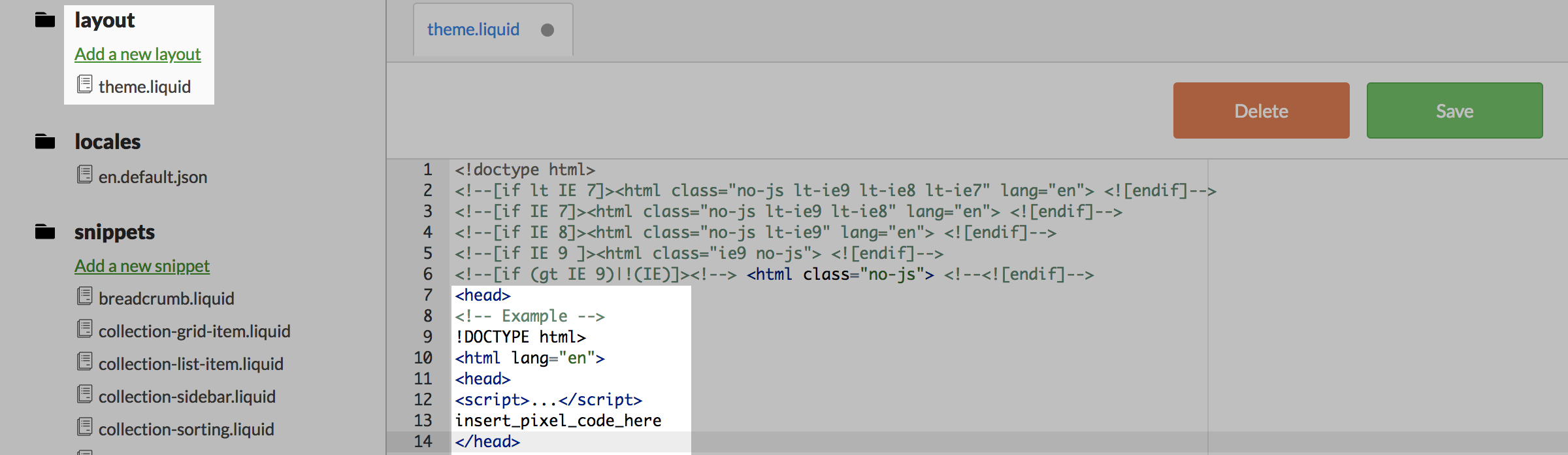Click the Example comment on line 8
The image size is (1568, 455).
tap(530, 316)
